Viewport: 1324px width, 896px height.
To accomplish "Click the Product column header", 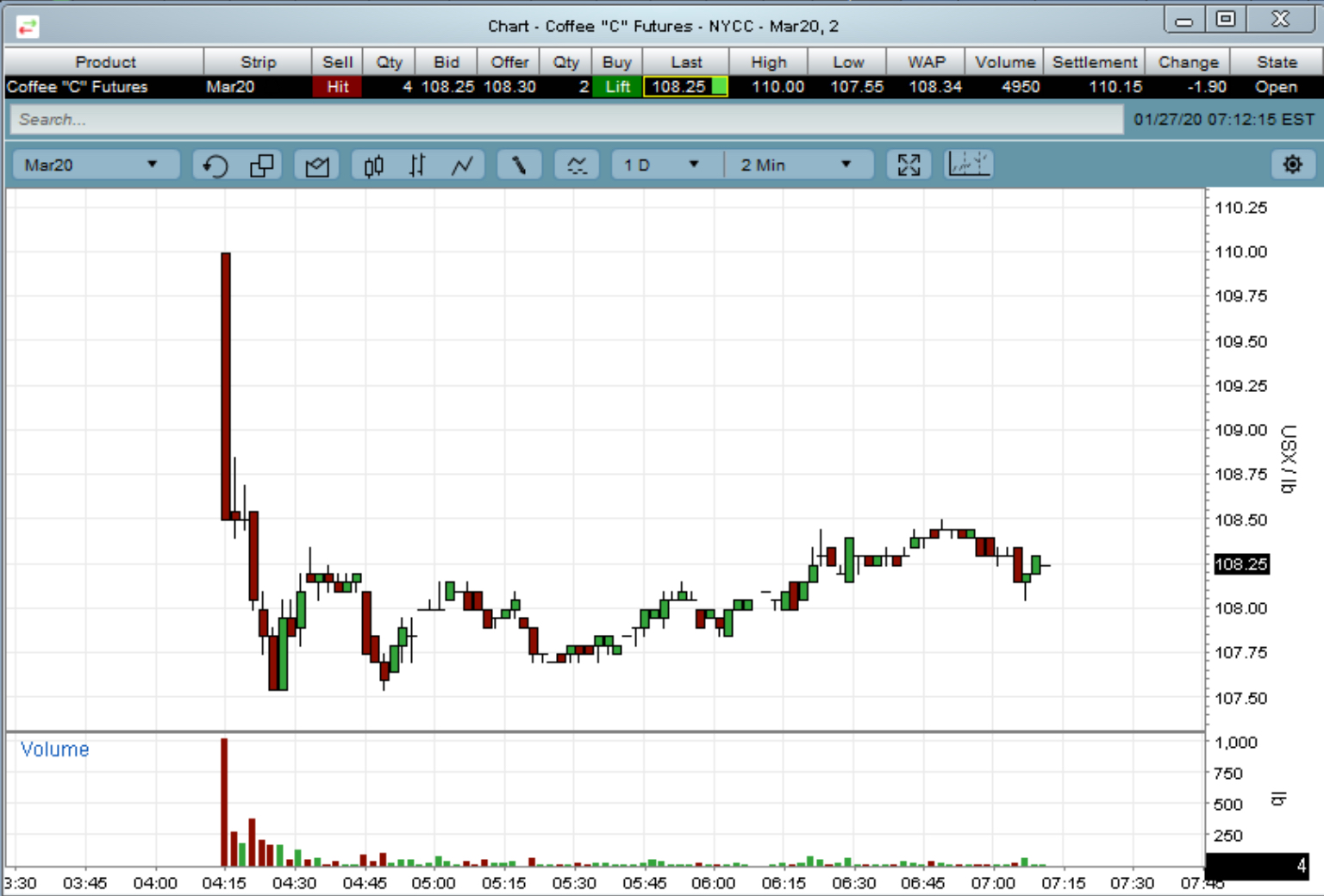I will 105,62.
